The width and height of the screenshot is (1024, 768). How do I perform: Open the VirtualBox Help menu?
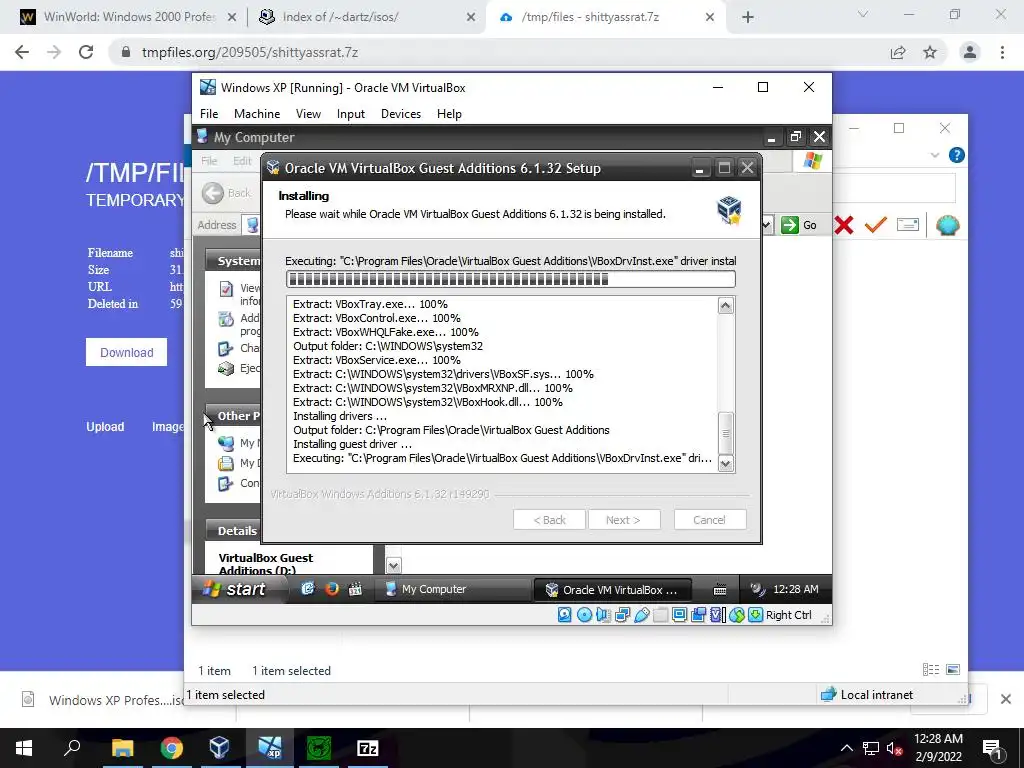449,114
